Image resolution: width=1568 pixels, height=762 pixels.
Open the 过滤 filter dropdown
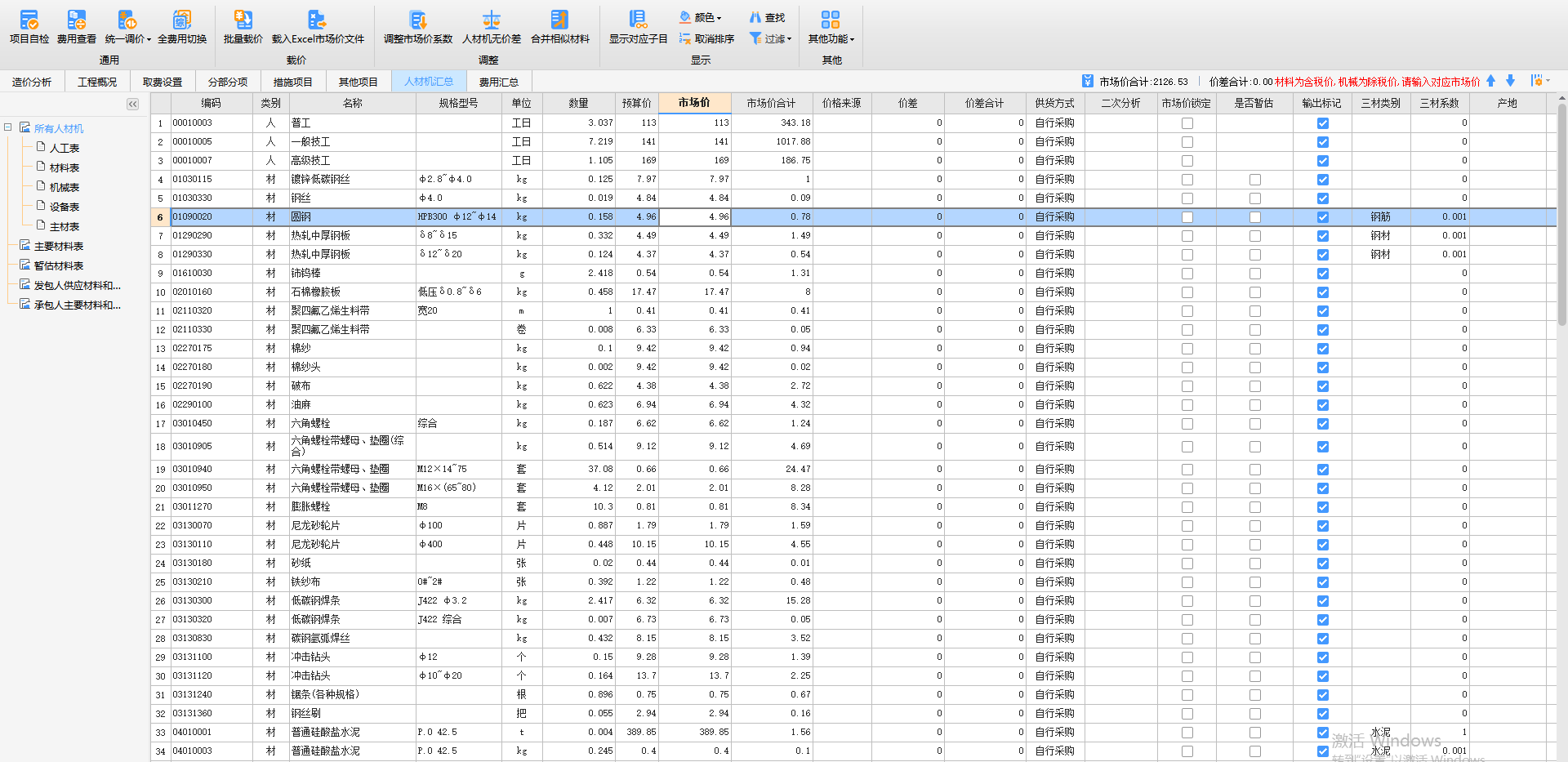coord(771,38)
